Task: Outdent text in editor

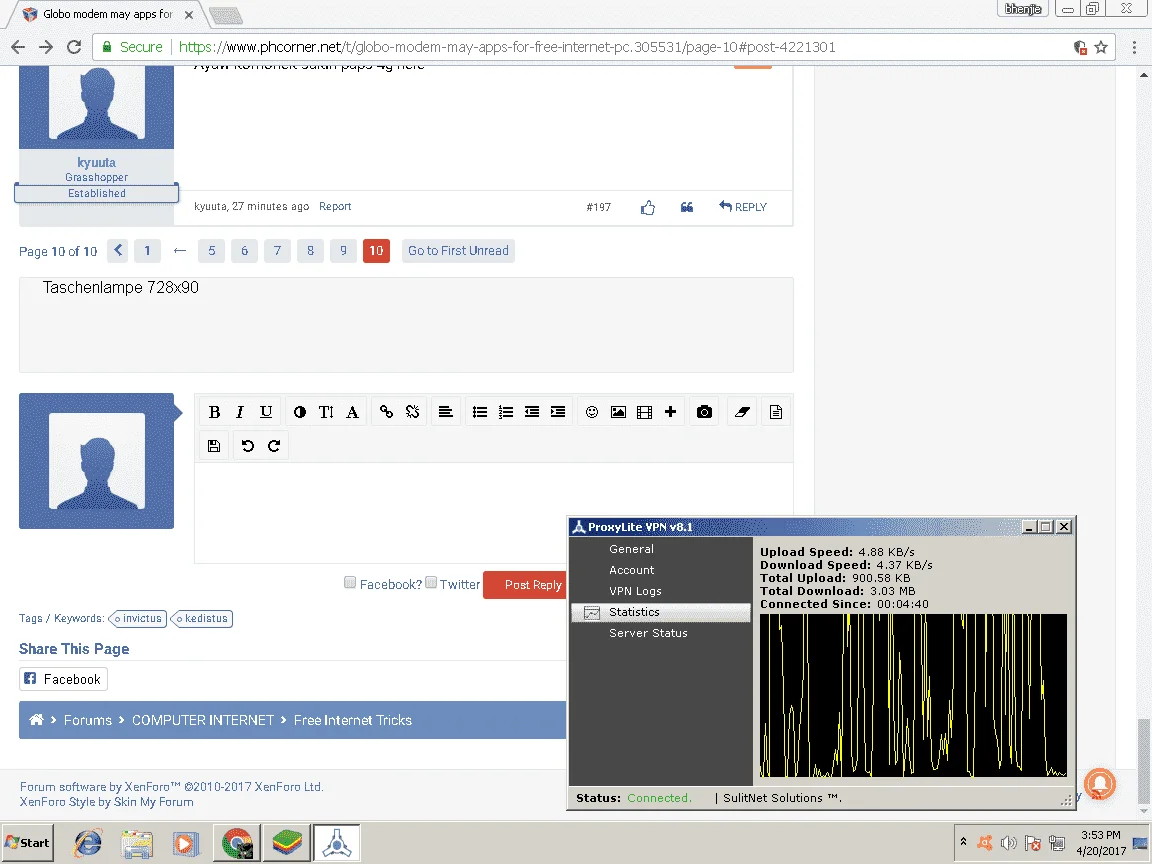Action: click(532, 412)
